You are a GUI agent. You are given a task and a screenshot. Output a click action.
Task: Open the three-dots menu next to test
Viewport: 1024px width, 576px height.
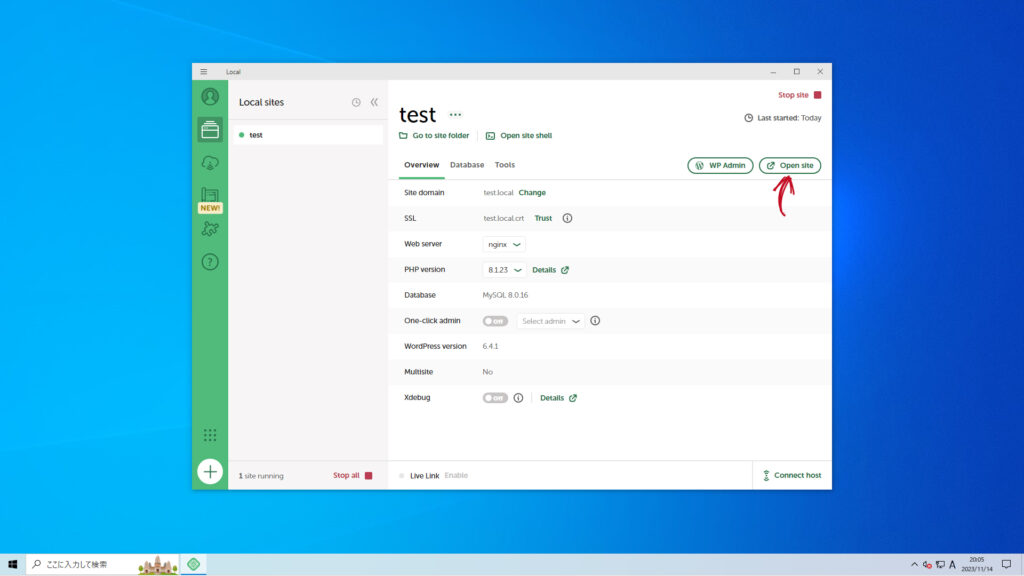click(455, 115)
